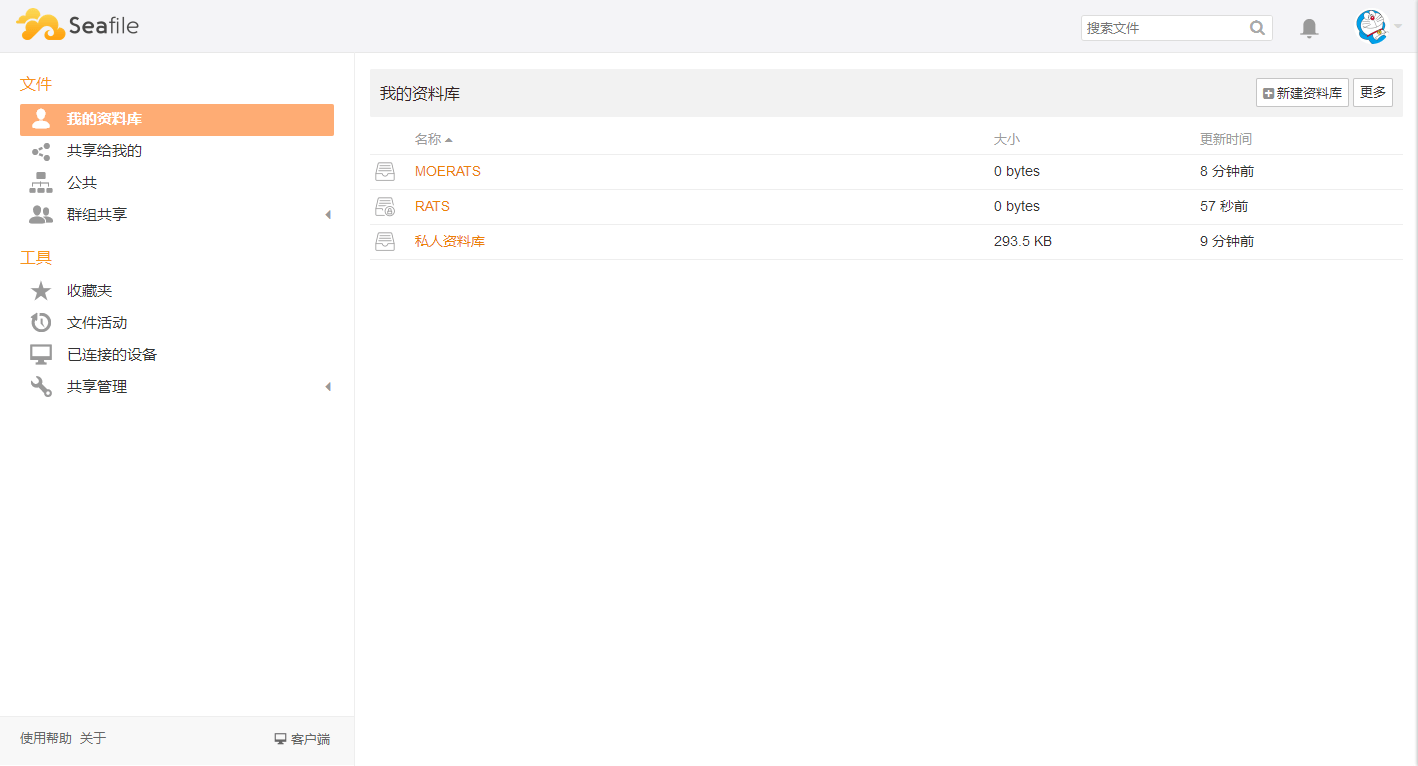Sort libraries by 名称 column

pos(428,139)
